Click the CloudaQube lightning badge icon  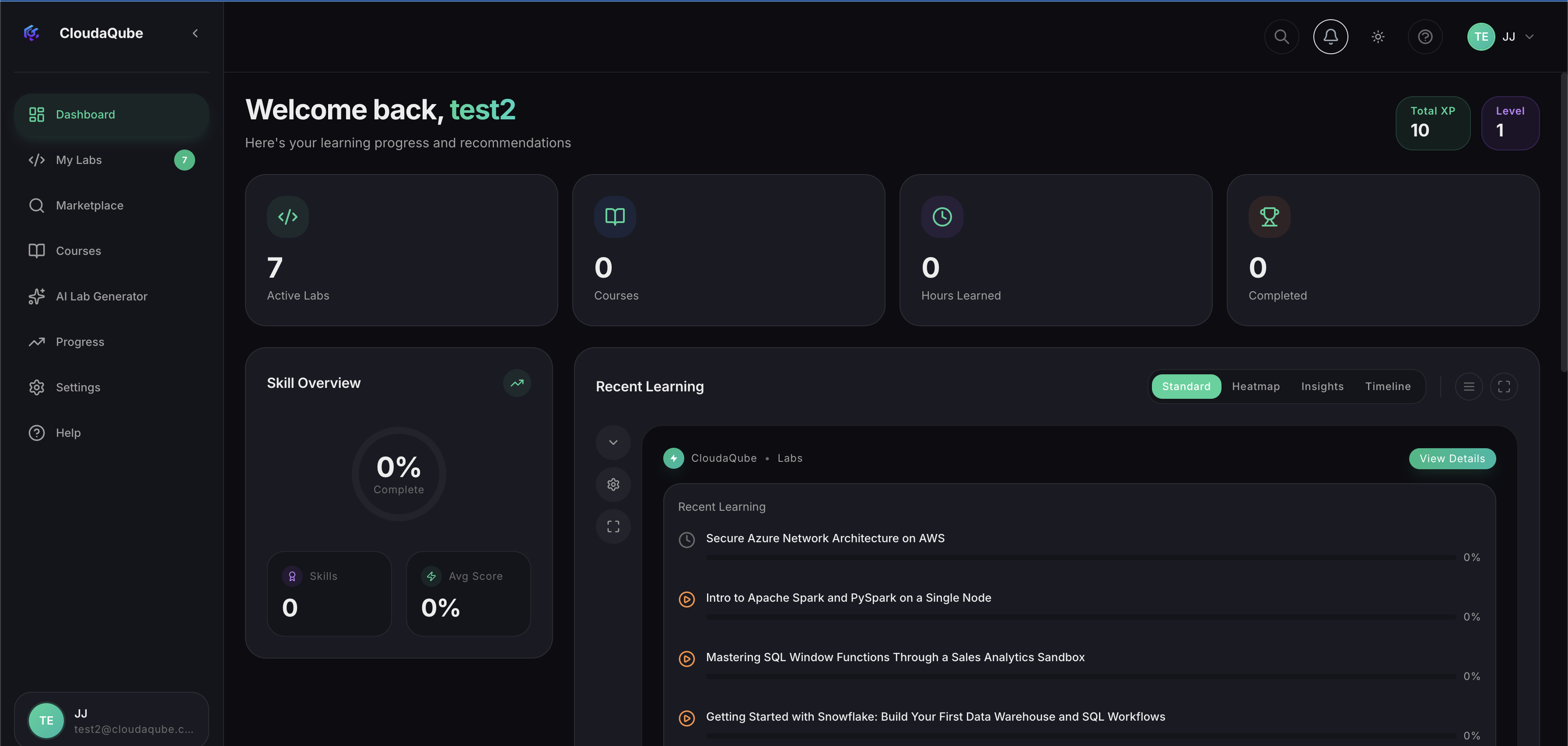pyautogui.click(x=673, y=458)
